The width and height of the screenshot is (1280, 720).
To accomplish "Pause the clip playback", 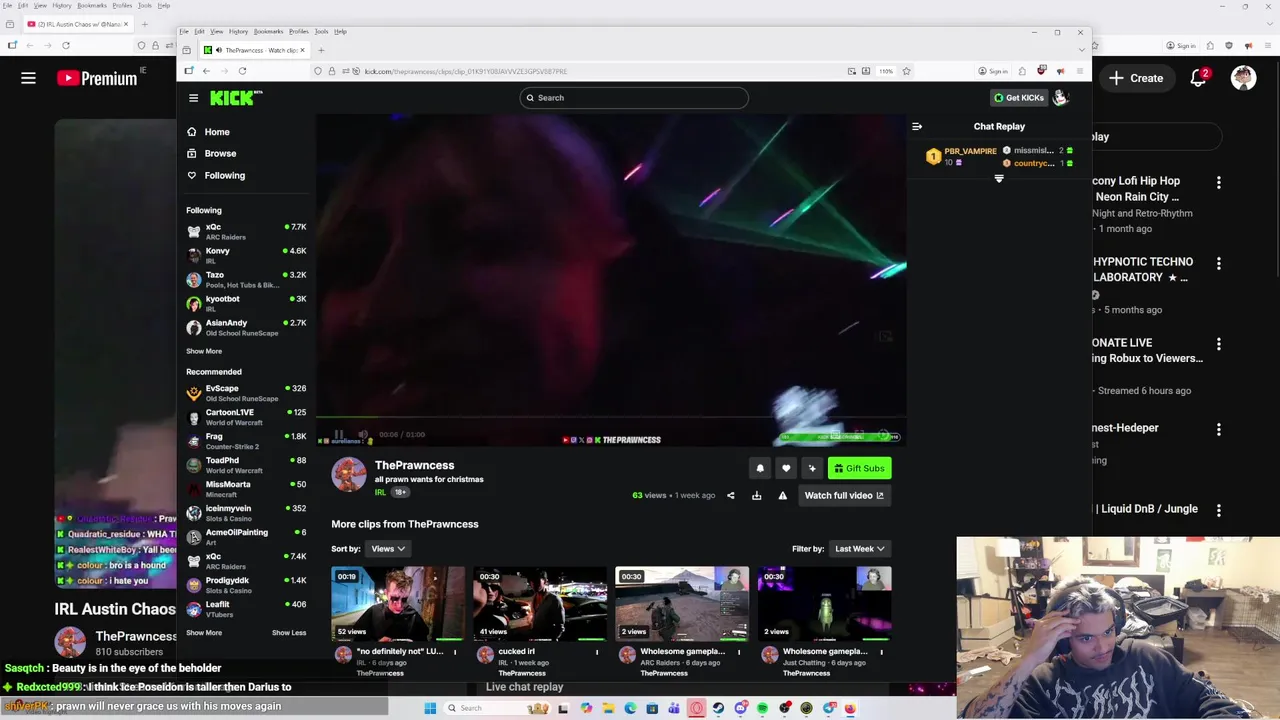I will pyautogui.click(x=338, y=435).
